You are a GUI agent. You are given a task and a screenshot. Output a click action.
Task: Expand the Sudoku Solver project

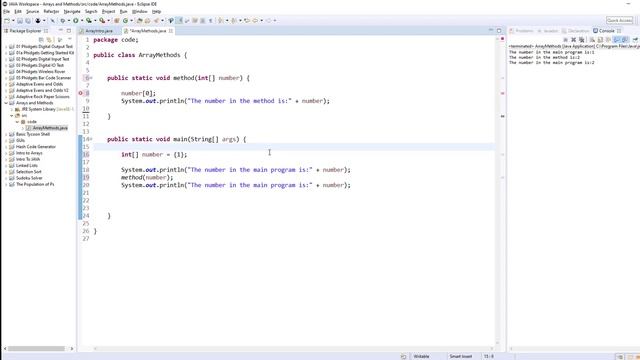point(6,178)
